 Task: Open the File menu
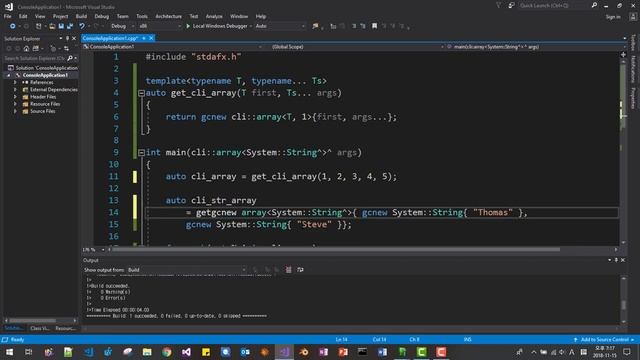(7, 16)
